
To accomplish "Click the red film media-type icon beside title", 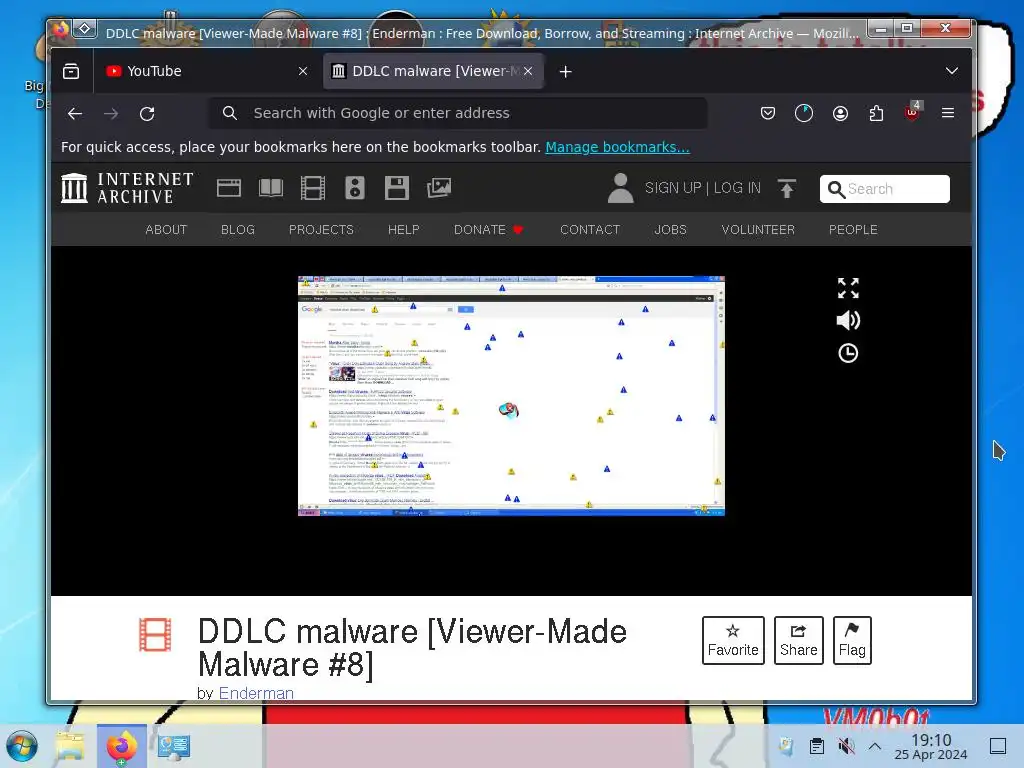I will click(x=155, y=635).
